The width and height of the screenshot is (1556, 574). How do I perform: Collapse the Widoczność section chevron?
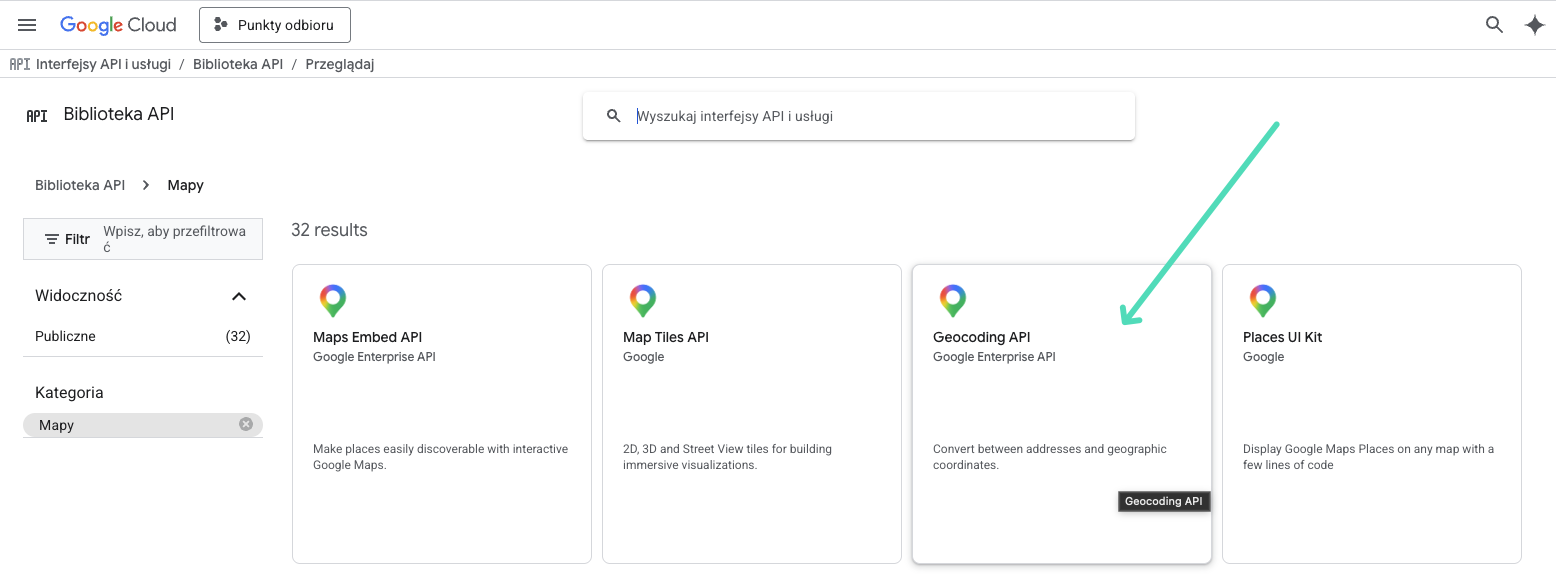tap(239, 296)
